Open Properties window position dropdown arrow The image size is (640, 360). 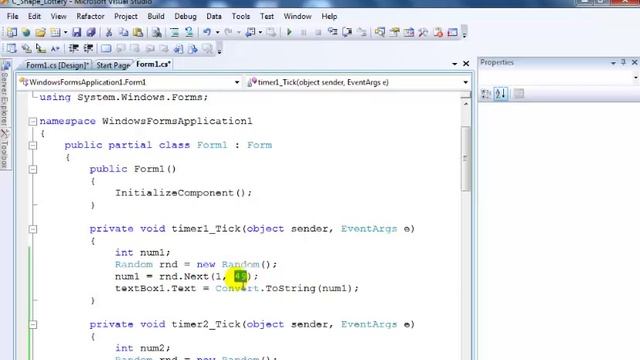[613, 63]
